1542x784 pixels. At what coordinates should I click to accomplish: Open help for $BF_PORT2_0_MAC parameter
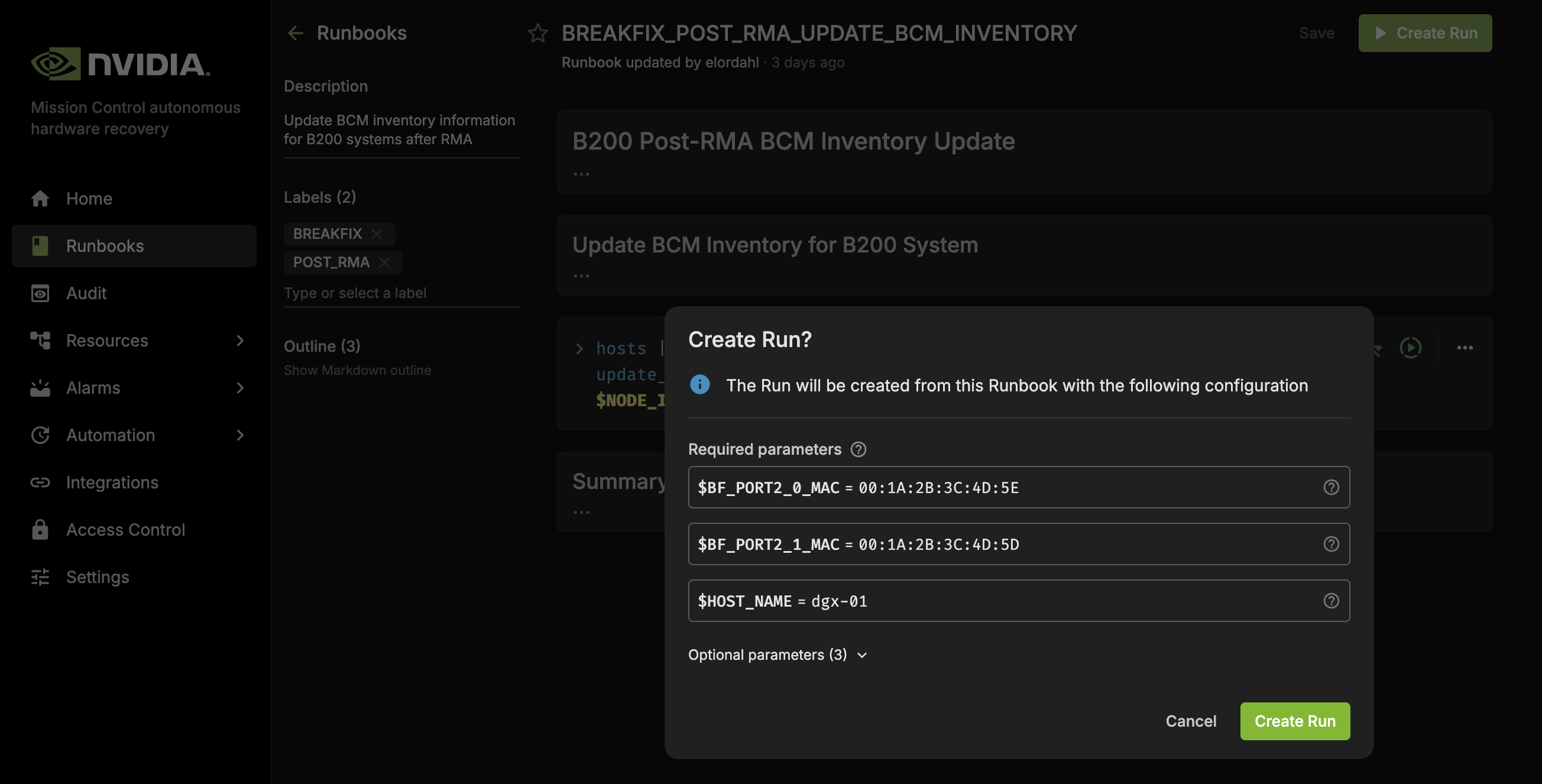coord(1331,487)
